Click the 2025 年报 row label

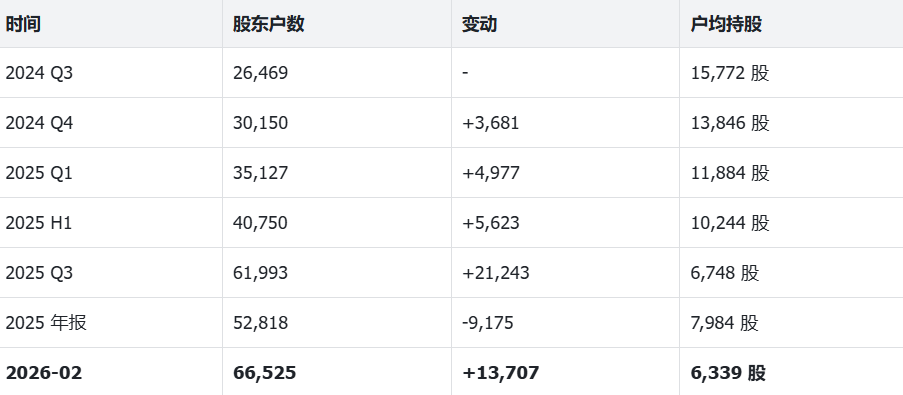click(46, 322)
